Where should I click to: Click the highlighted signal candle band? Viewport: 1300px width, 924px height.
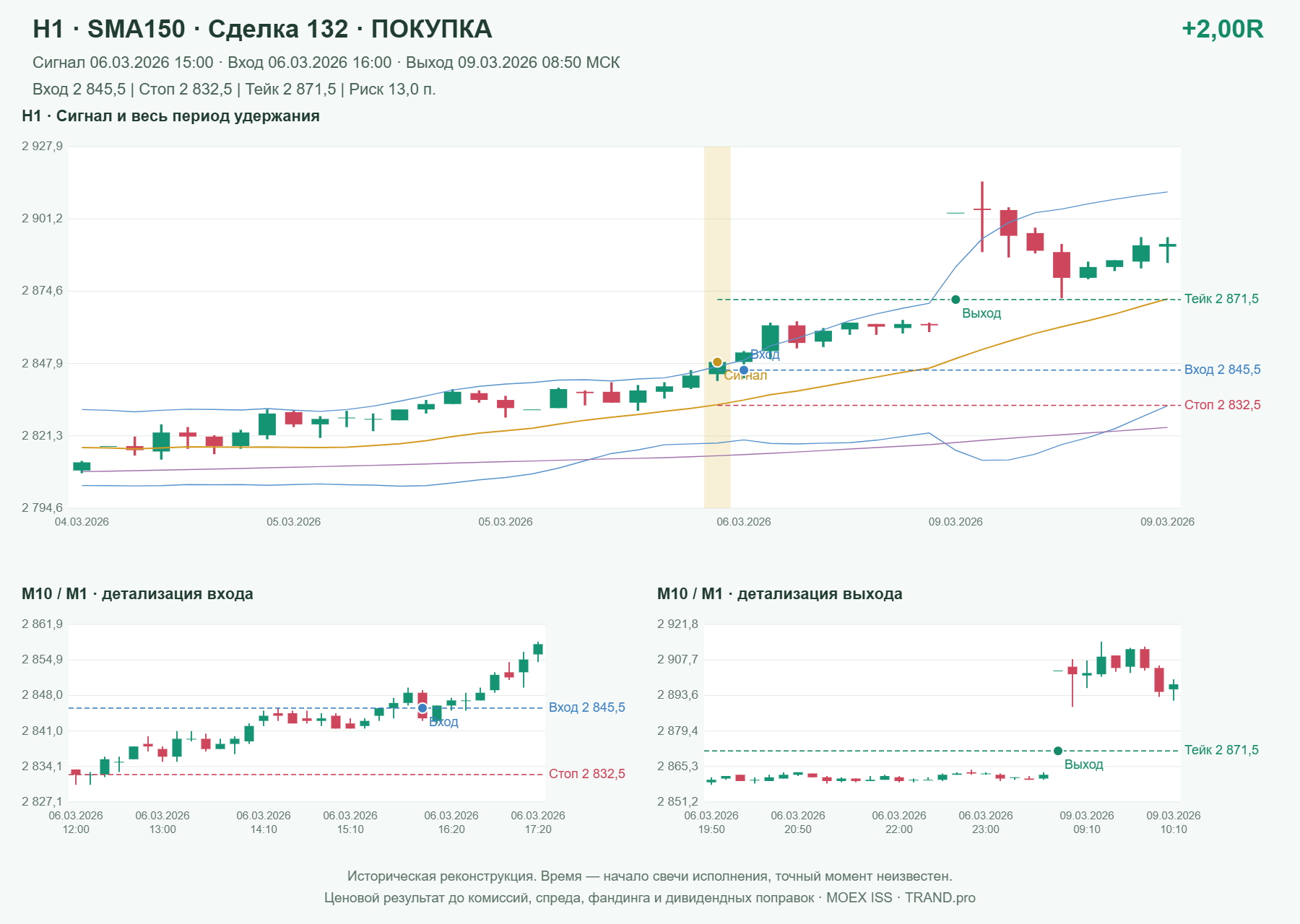[717, 327]
